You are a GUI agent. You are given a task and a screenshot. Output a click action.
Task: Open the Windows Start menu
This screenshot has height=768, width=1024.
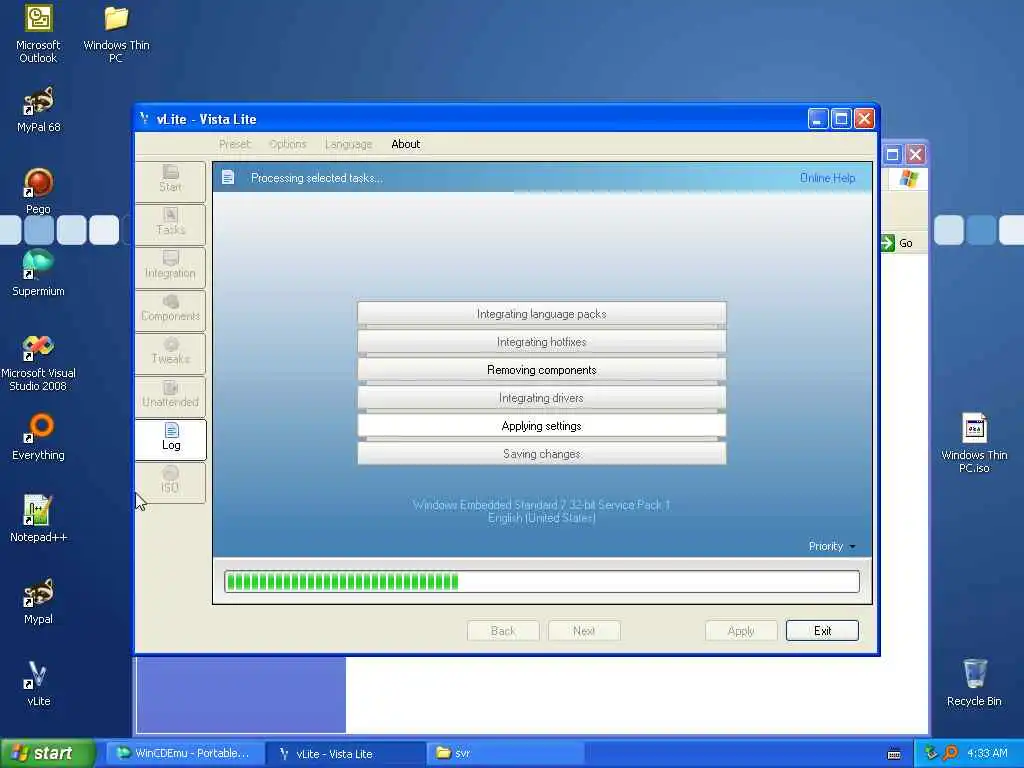pyautogui.click(x=47, y=754)
